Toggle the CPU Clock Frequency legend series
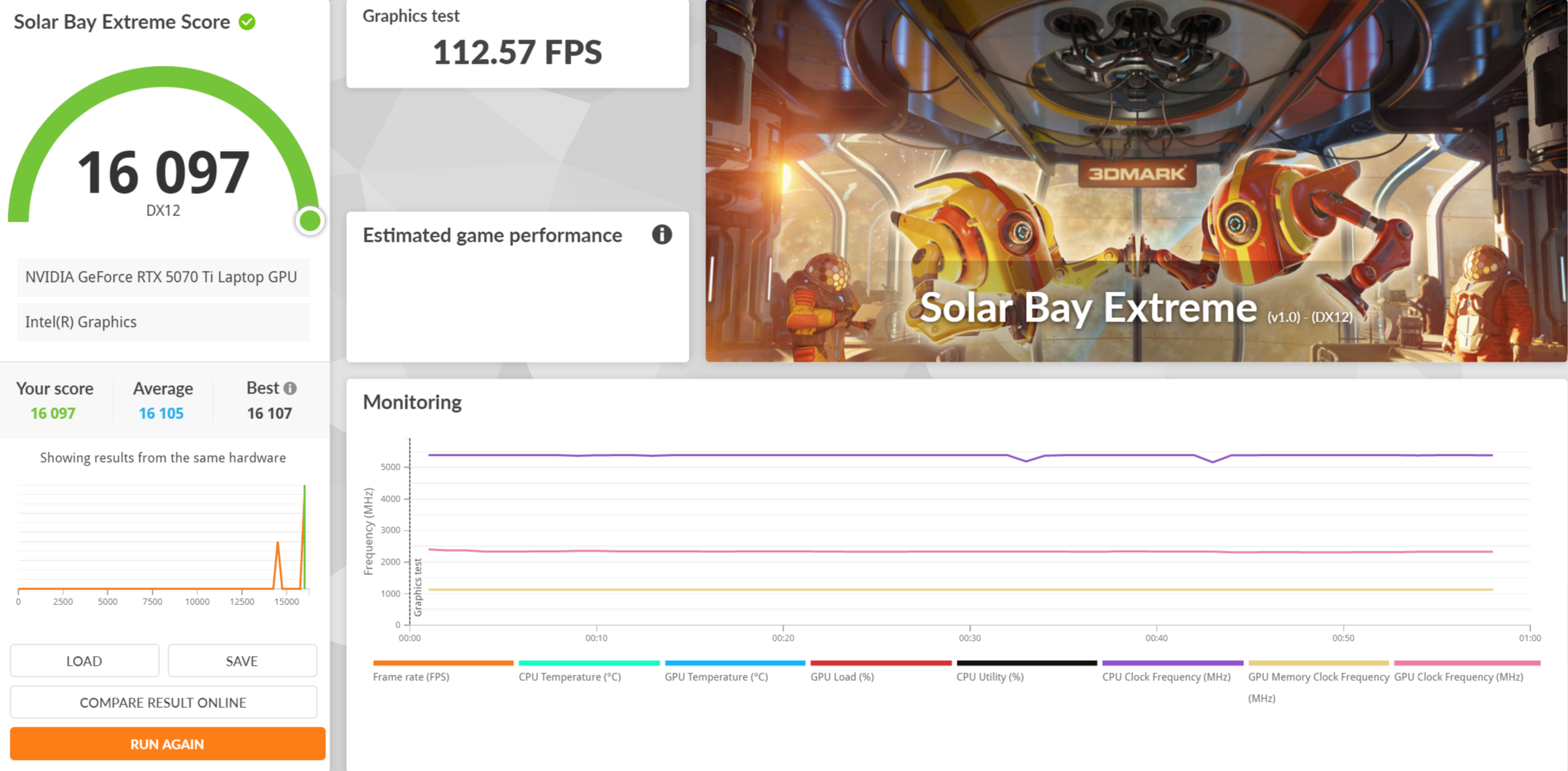Screen dimensions: 1568x771 1166,677
